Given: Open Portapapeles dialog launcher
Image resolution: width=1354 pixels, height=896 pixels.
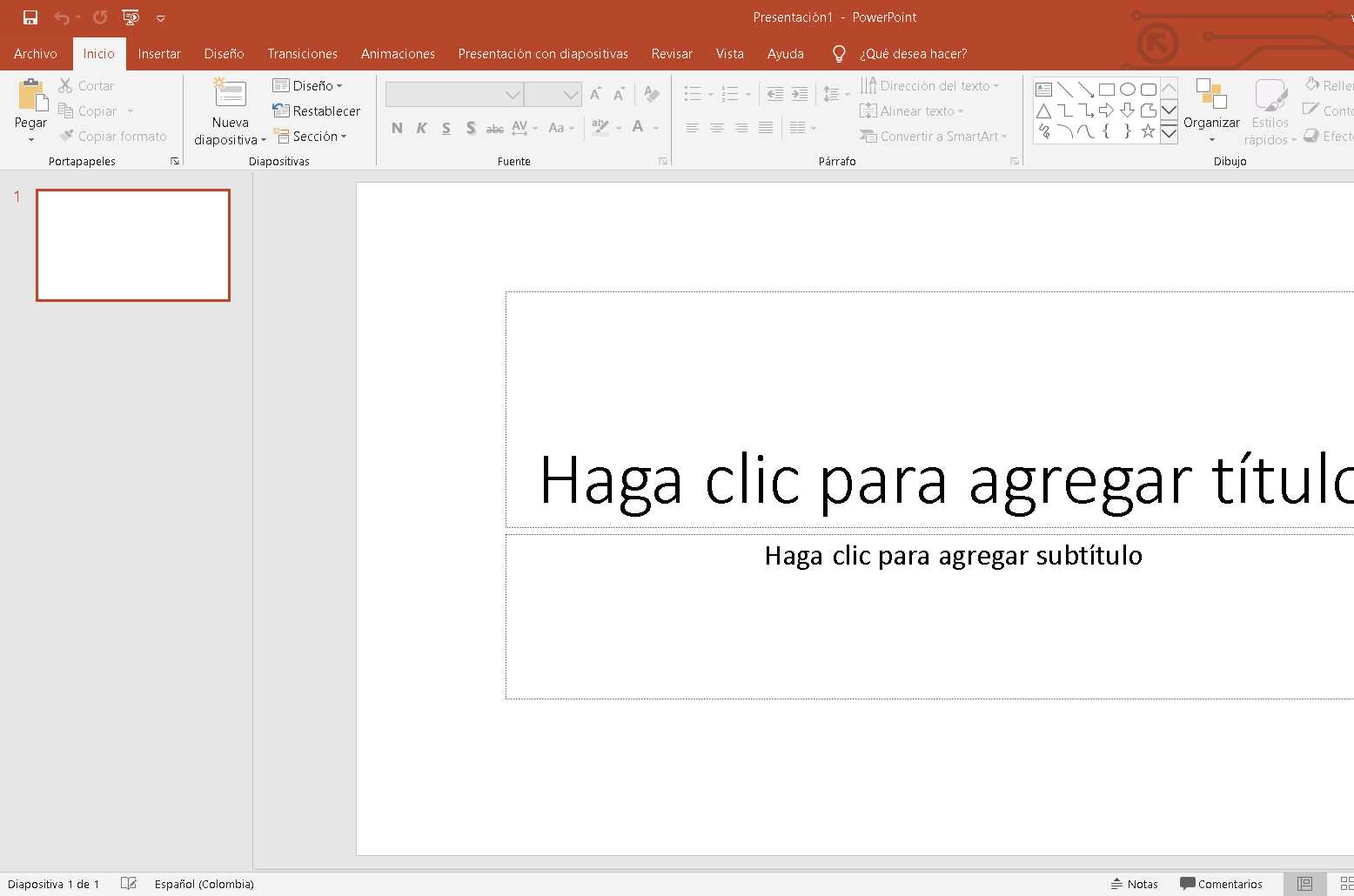Looking at the screenshot, I should coord(175,161).
